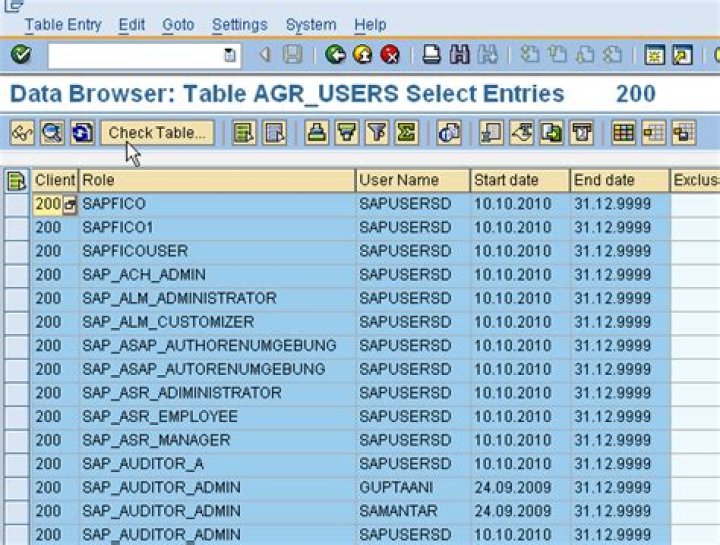
Task: Go to the next page icon
Action: (x=585, y=55)
